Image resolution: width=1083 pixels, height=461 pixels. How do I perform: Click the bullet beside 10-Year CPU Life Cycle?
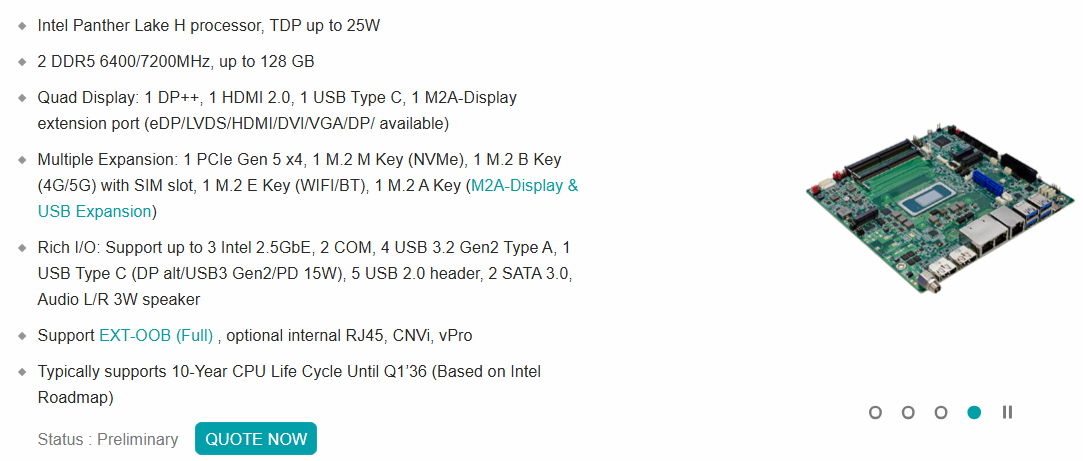(23, 373)
